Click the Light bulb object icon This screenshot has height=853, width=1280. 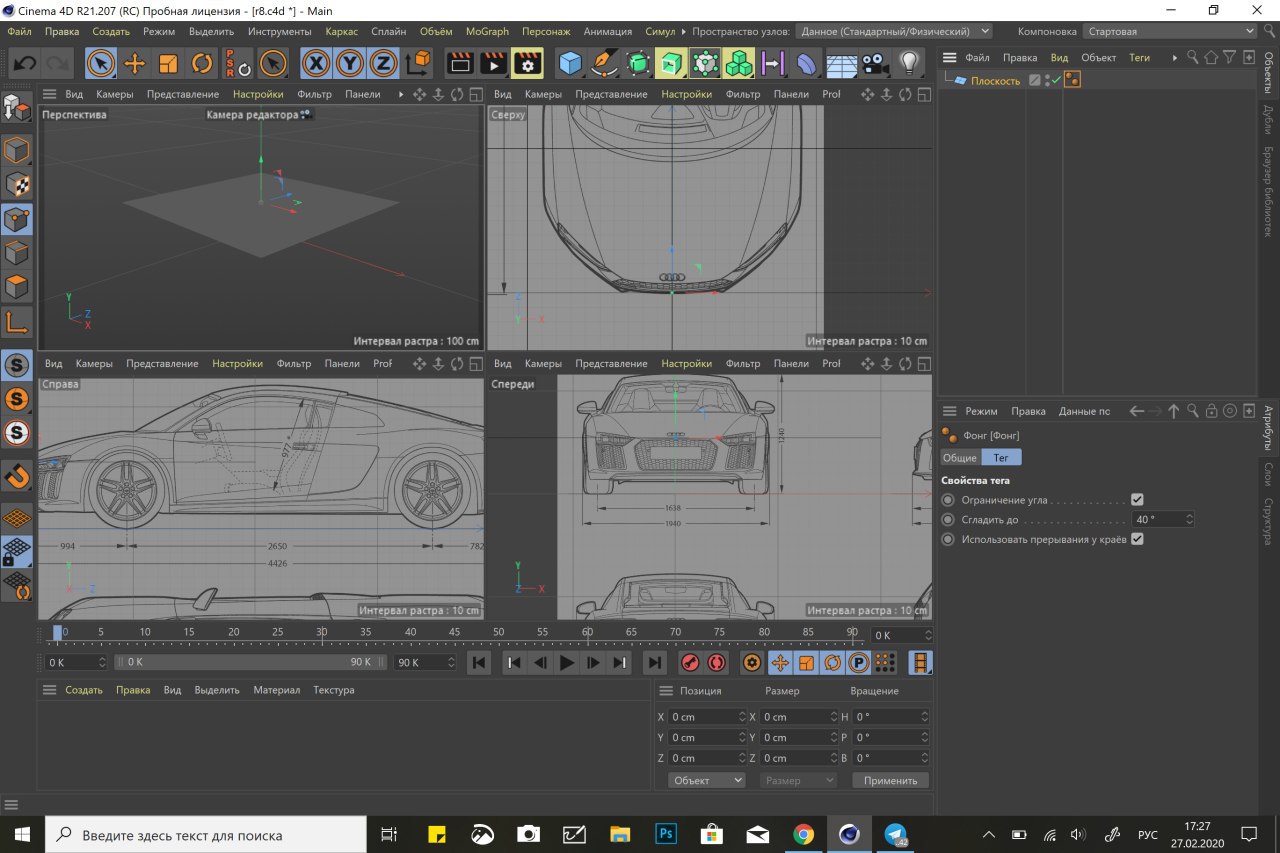908,64
